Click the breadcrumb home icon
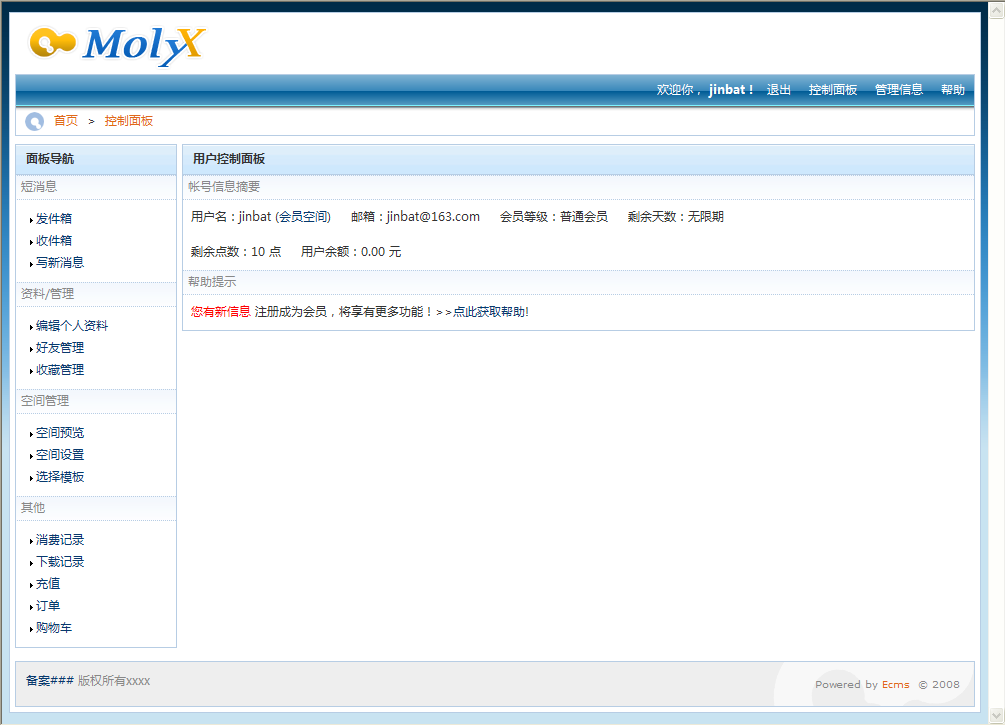Viewport: 1005px width, 725px height. (34, 121)
